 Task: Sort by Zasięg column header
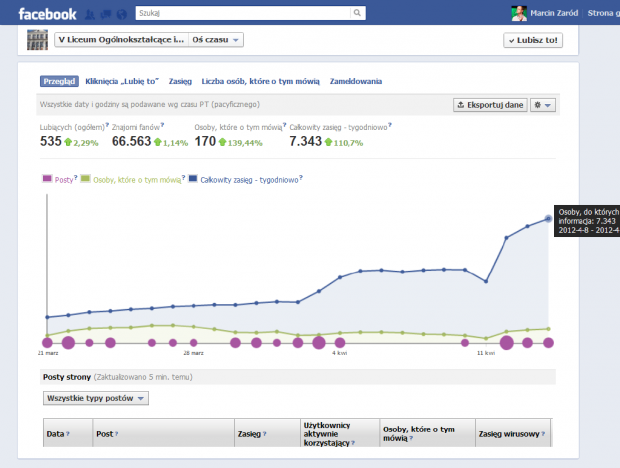[x=267, y=433]
